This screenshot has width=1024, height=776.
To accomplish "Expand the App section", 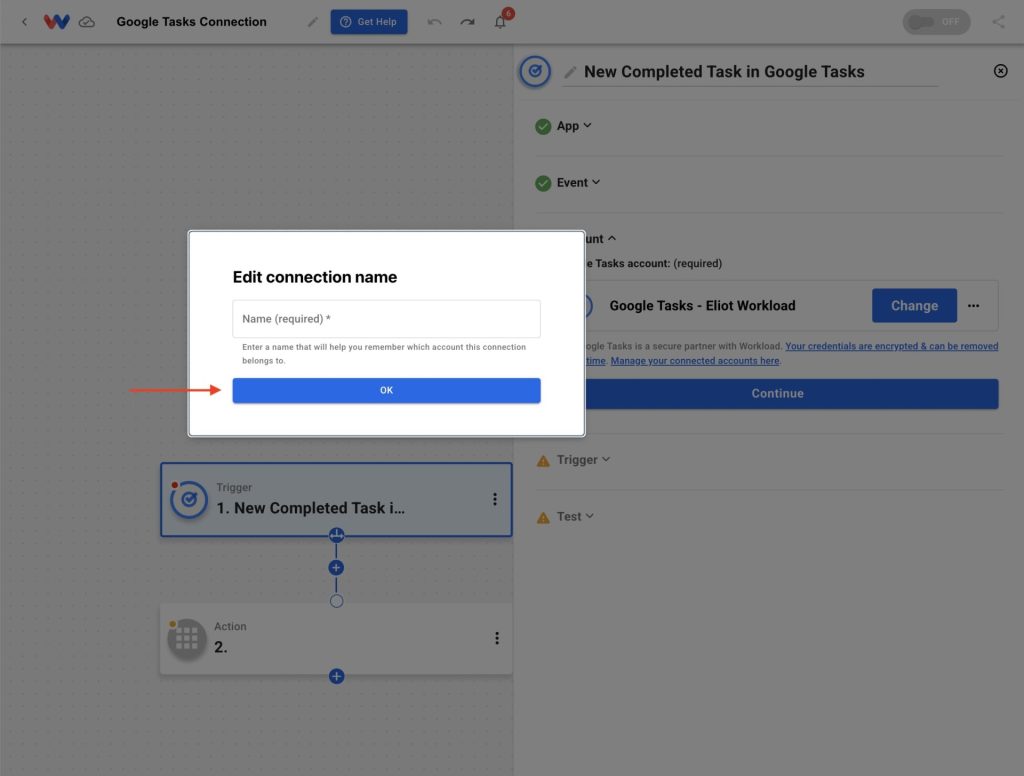I will point(574,125).
